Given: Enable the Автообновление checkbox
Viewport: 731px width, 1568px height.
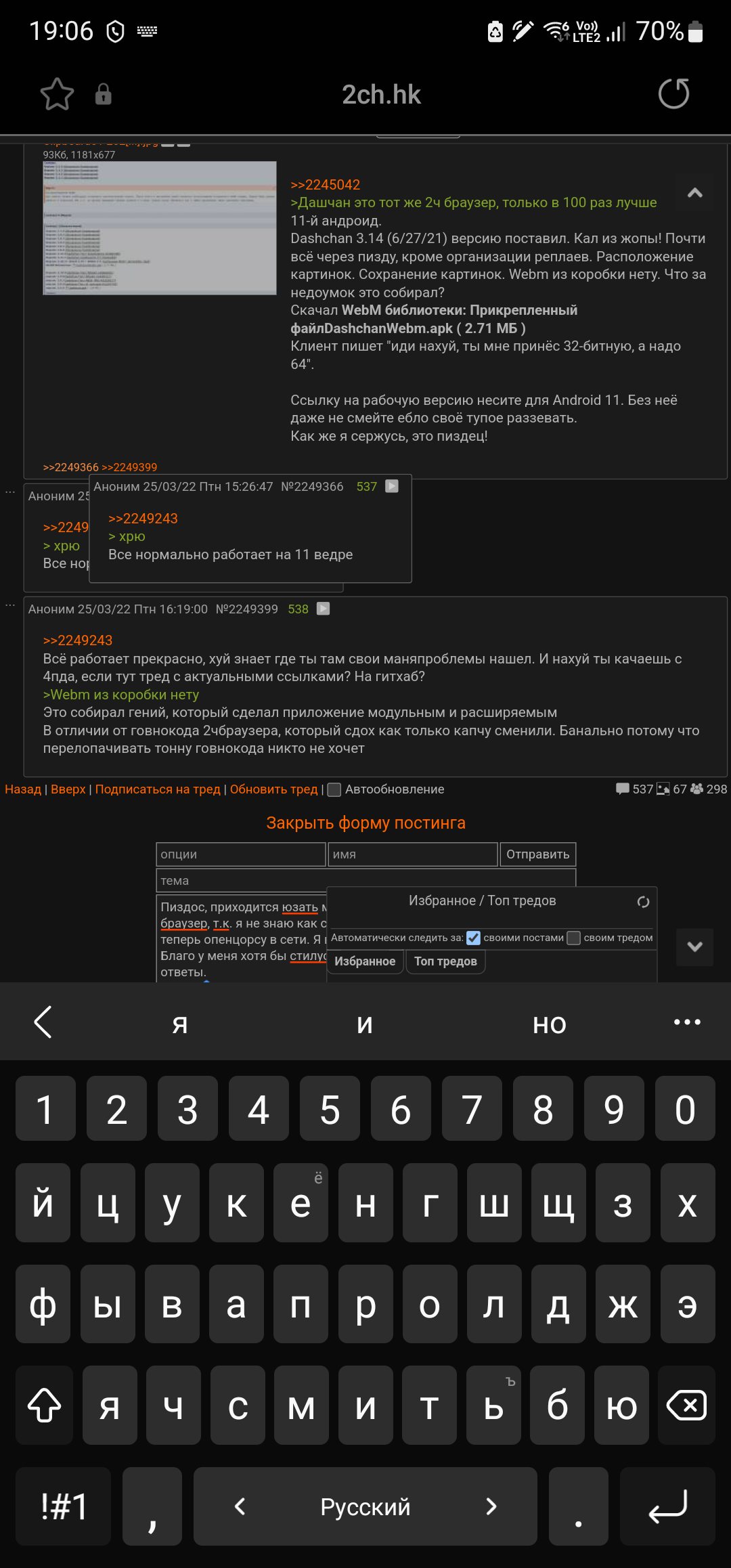Looking at the screenshot, I should pyautogui.click(x=334, y=789).
